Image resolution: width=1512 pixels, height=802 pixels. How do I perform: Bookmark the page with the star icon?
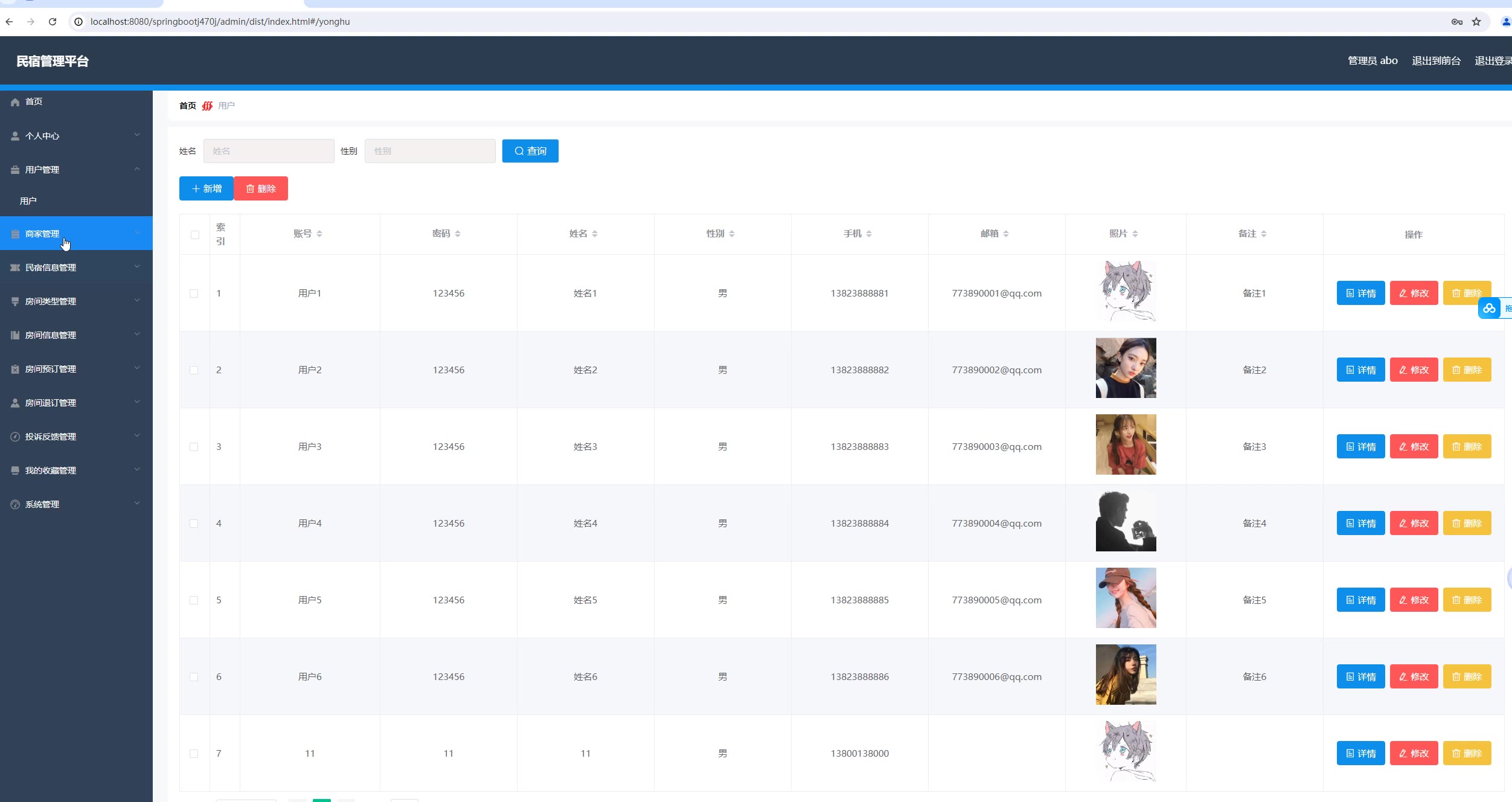pos(1476,22)
